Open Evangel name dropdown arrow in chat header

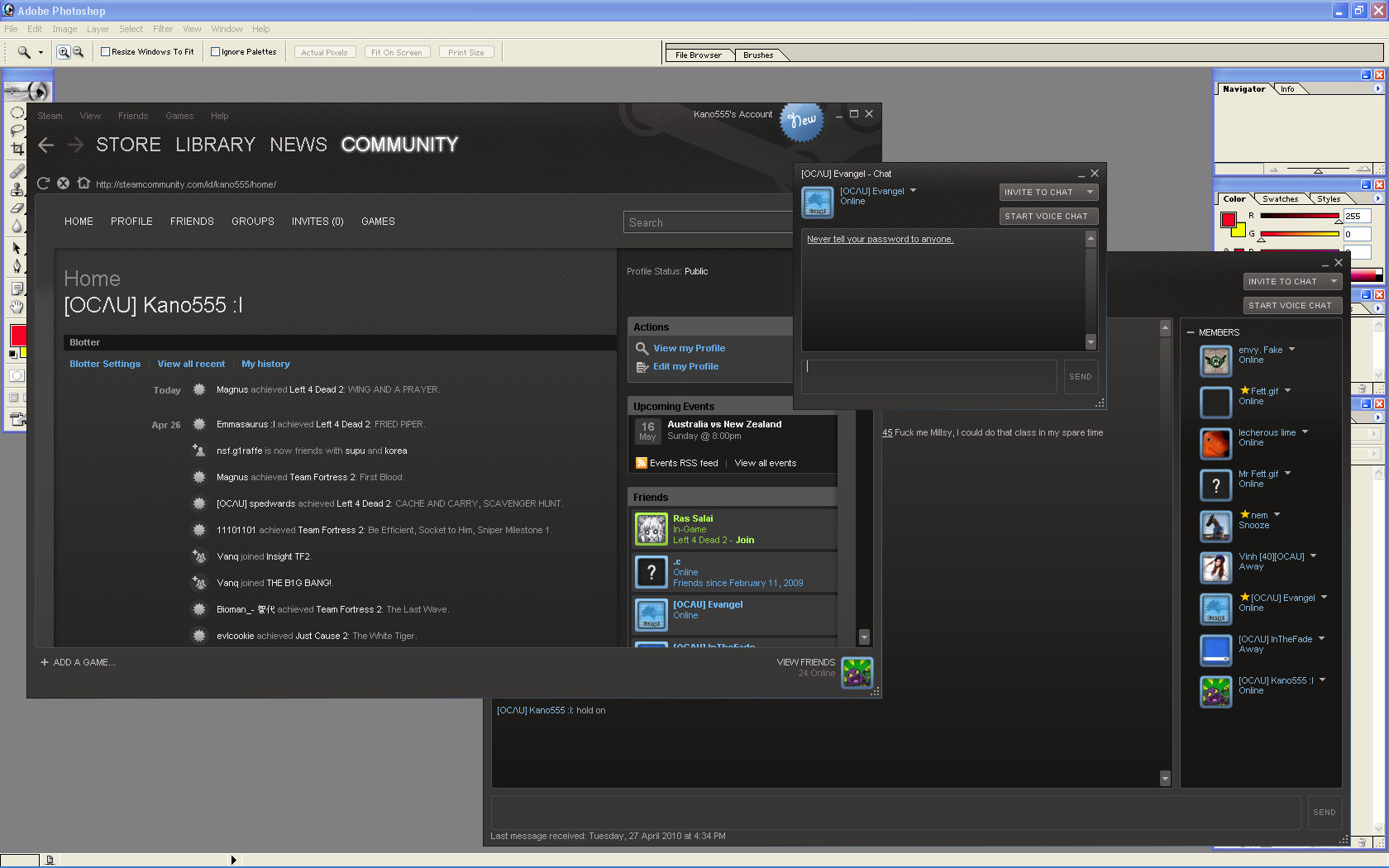click(x=913, y=190)
